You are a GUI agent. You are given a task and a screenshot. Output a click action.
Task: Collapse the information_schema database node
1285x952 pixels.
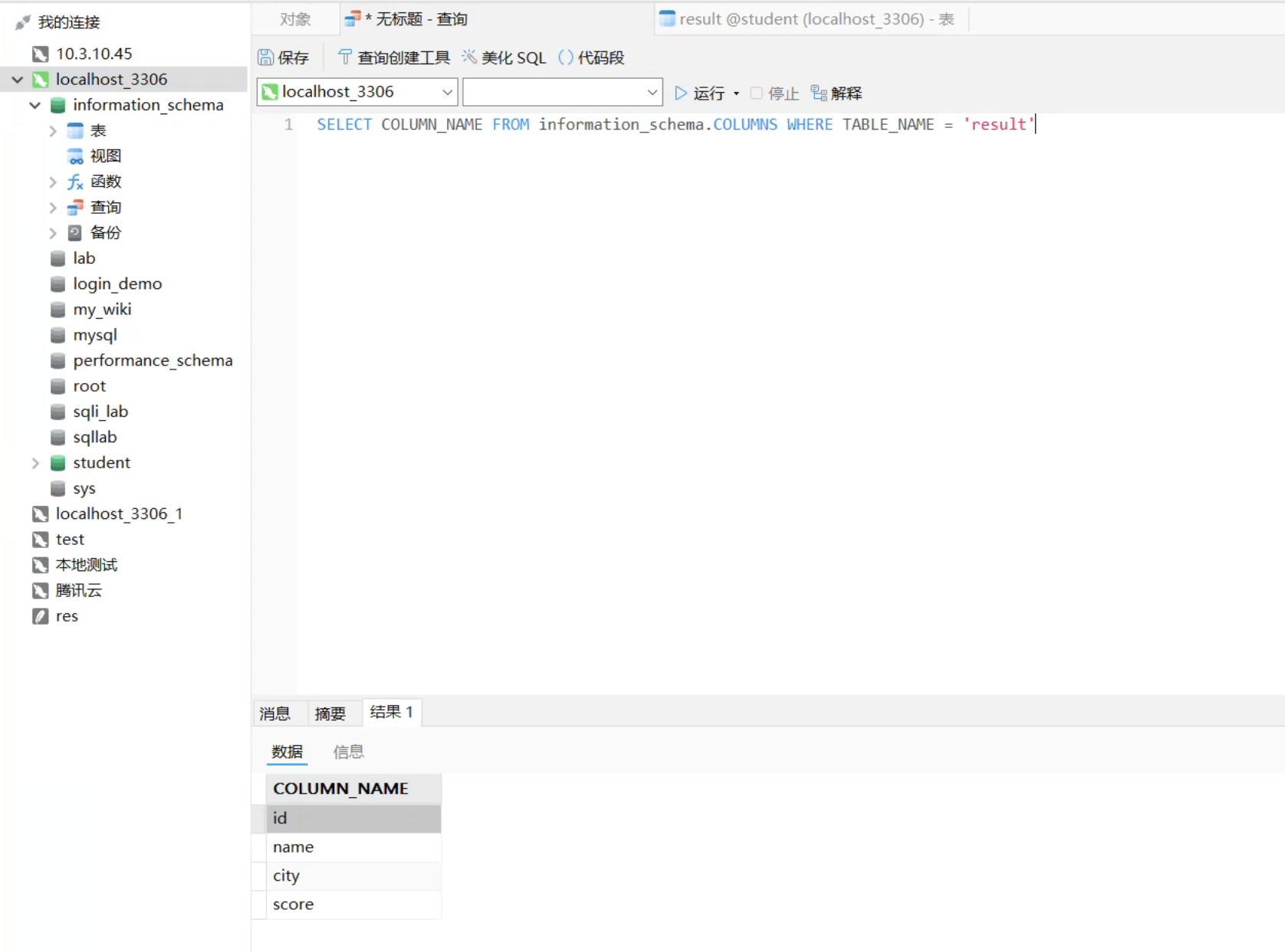(x=35, y=105)
